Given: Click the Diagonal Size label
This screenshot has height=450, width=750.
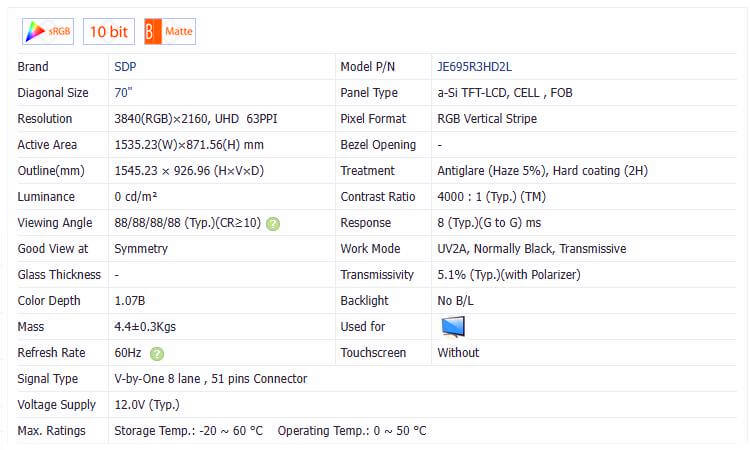Looking at the screenshot, I should (x=54, y=93).
